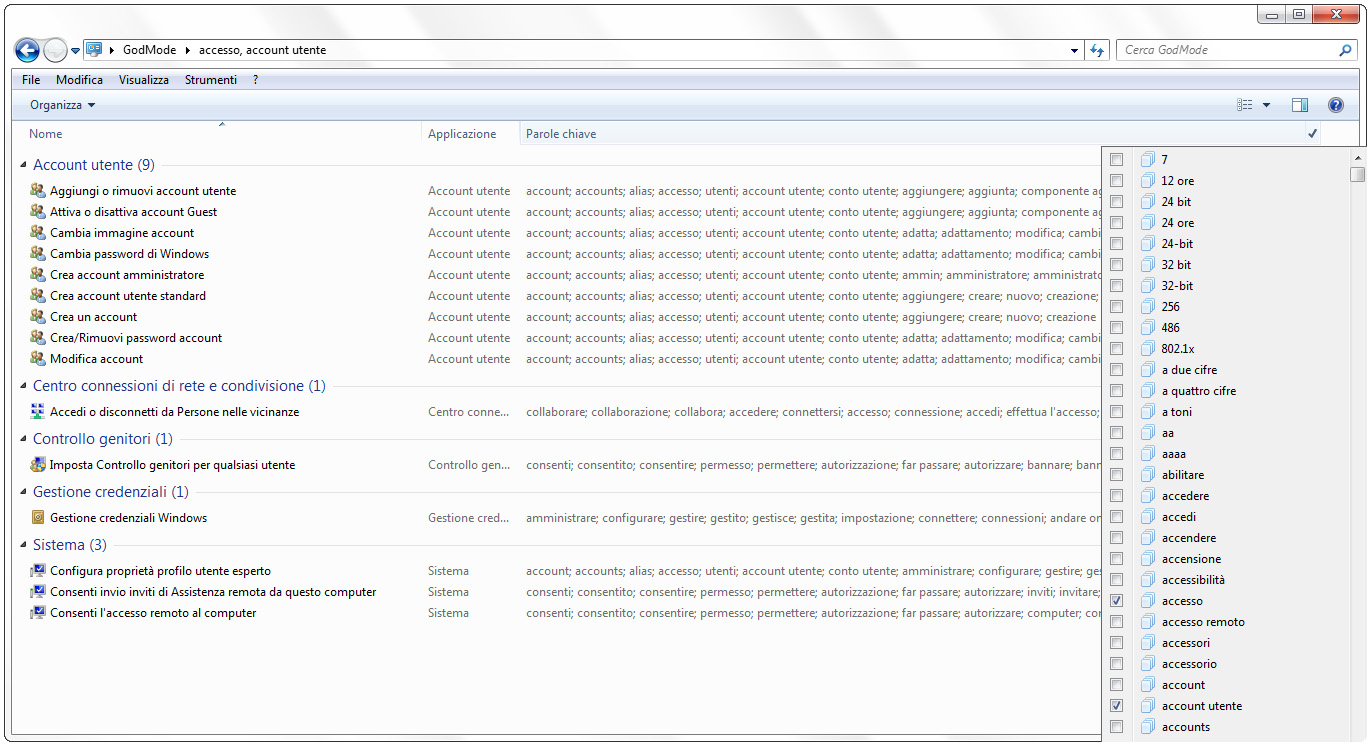Check the 'abilitare' filter checkbox

[x=1117, y=475]
